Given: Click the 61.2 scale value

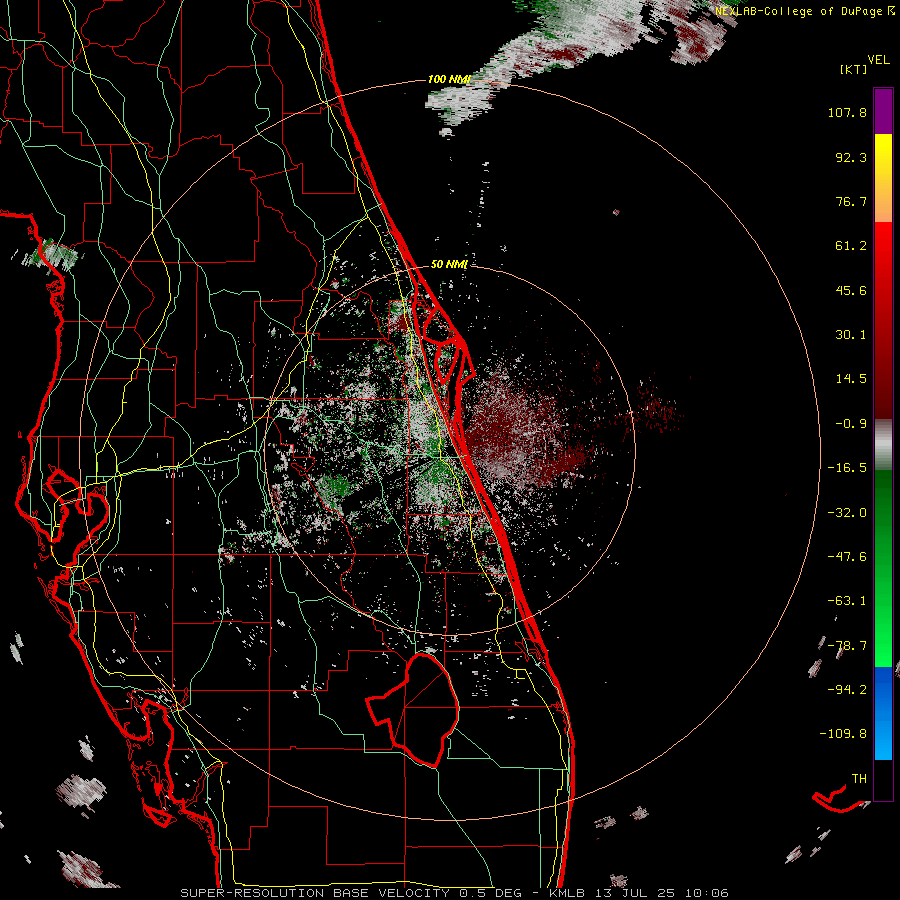Looking at the screenshot, I should (851, 246).
